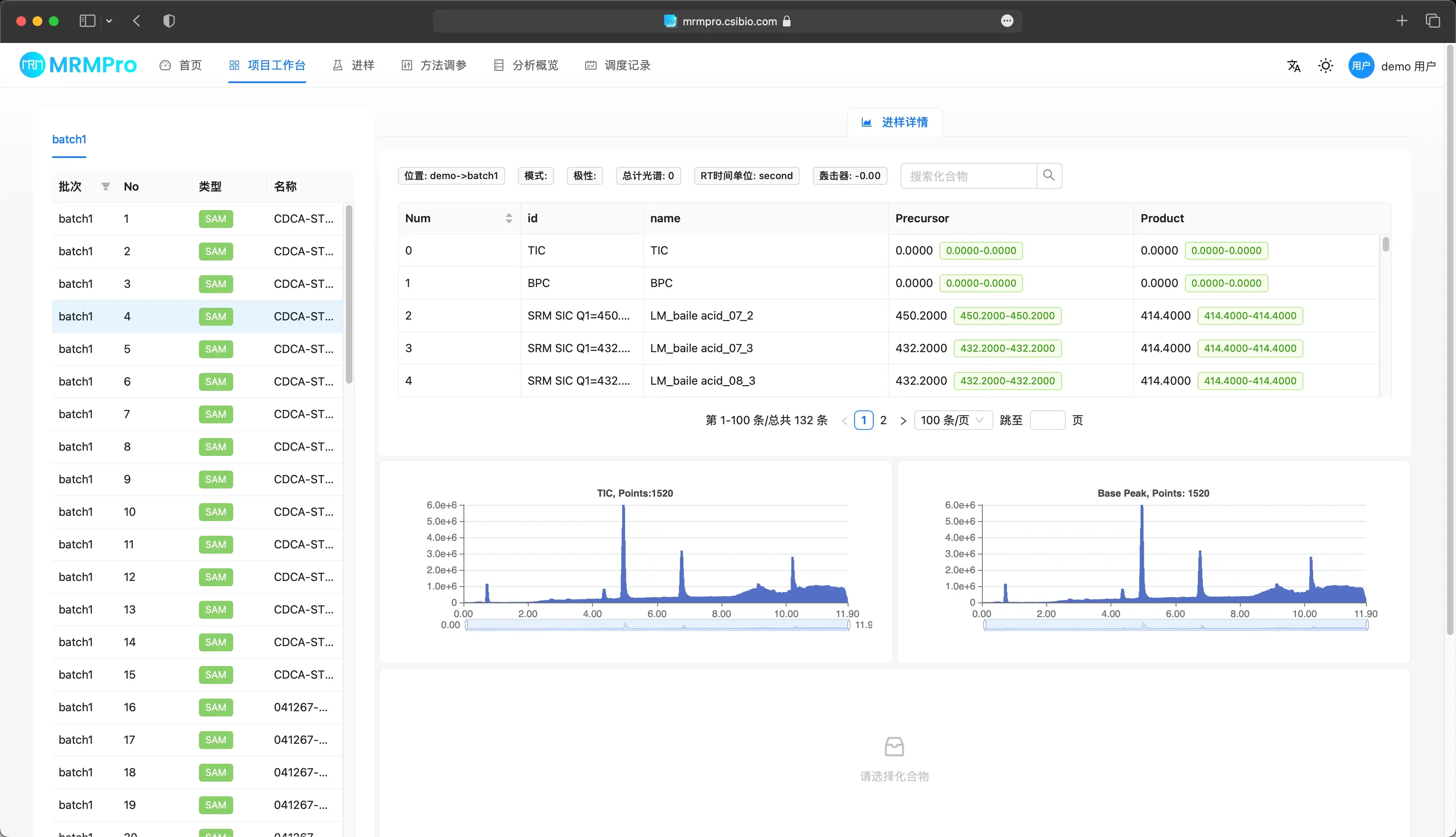This screenshot has width=1456, height=837.
Task: Go to 分析概览 page
Action: click(526, 65)
